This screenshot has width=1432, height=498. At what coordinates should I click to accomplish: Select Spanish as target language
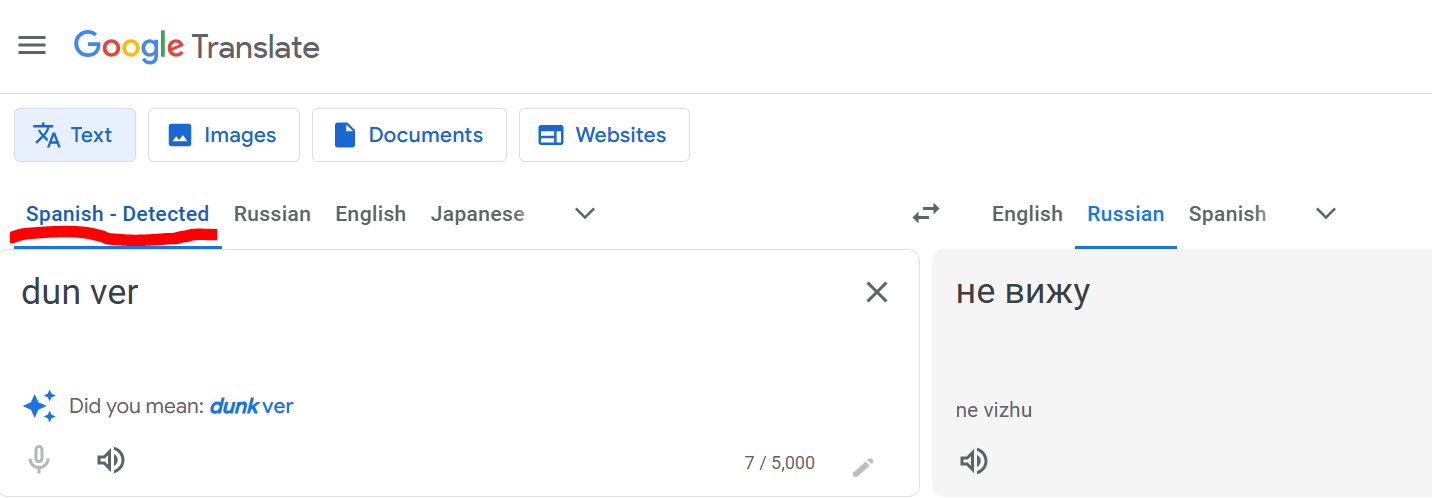pyautogui.click(x=1227, y=214)
